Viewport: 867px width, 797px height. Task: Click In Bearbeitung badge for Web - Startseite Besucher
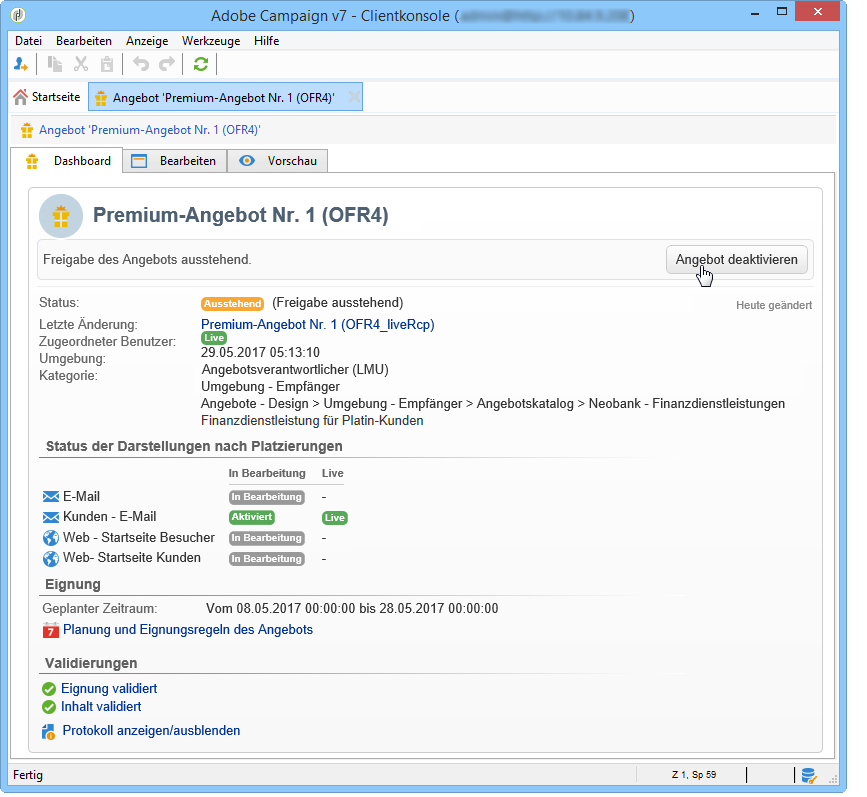click(267, 538)
